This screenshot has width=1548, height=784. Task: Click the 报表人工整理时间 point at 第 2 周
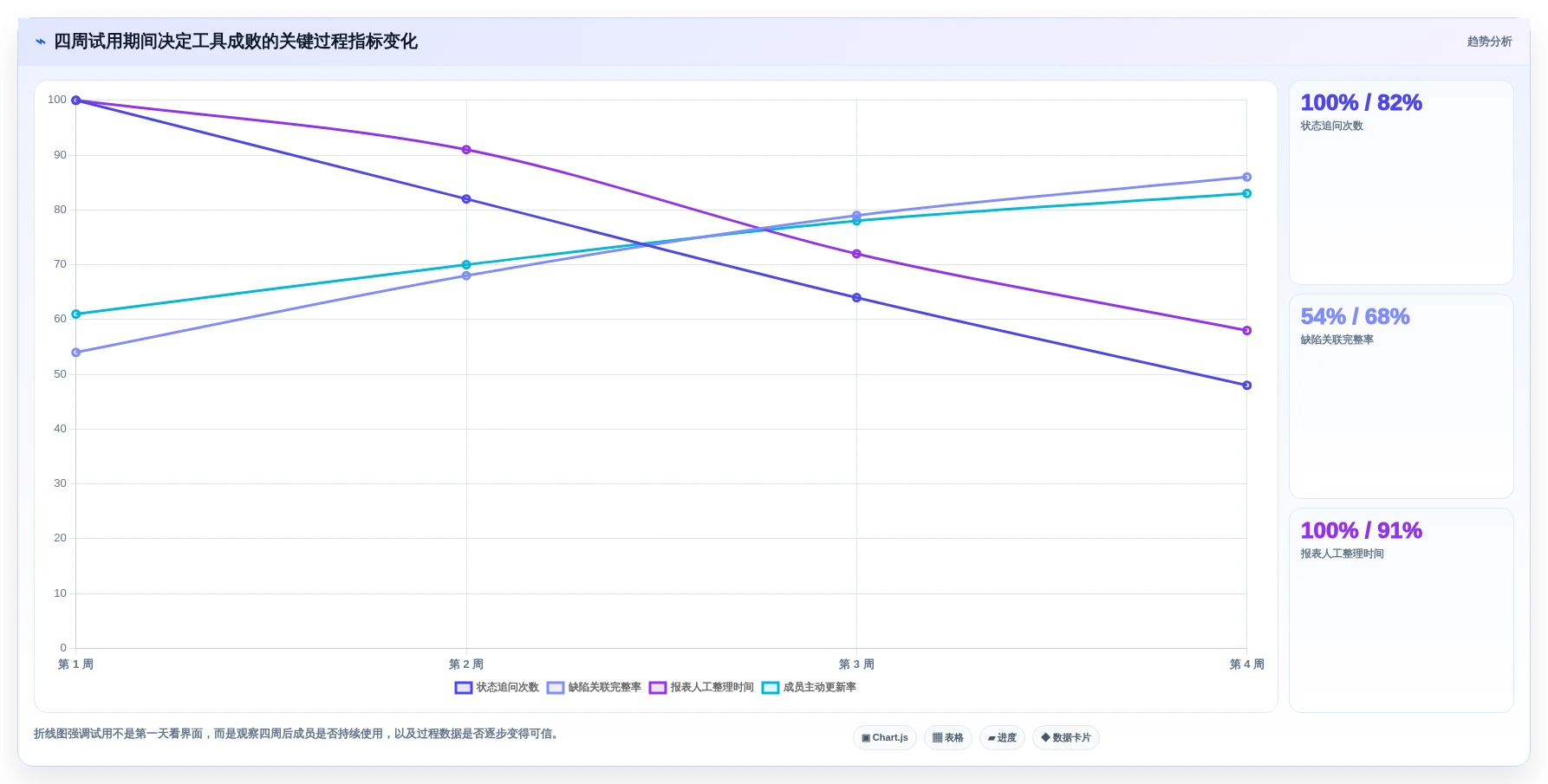point(466,150)
